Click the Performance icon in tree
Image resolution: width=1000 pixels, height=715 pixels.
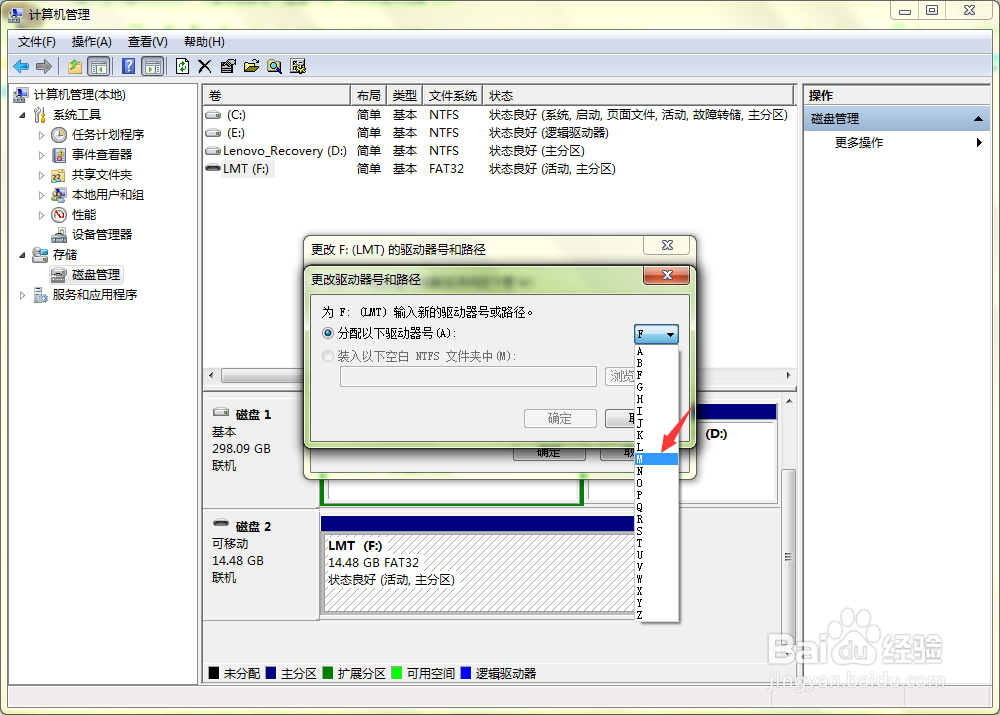pos(59,215)
